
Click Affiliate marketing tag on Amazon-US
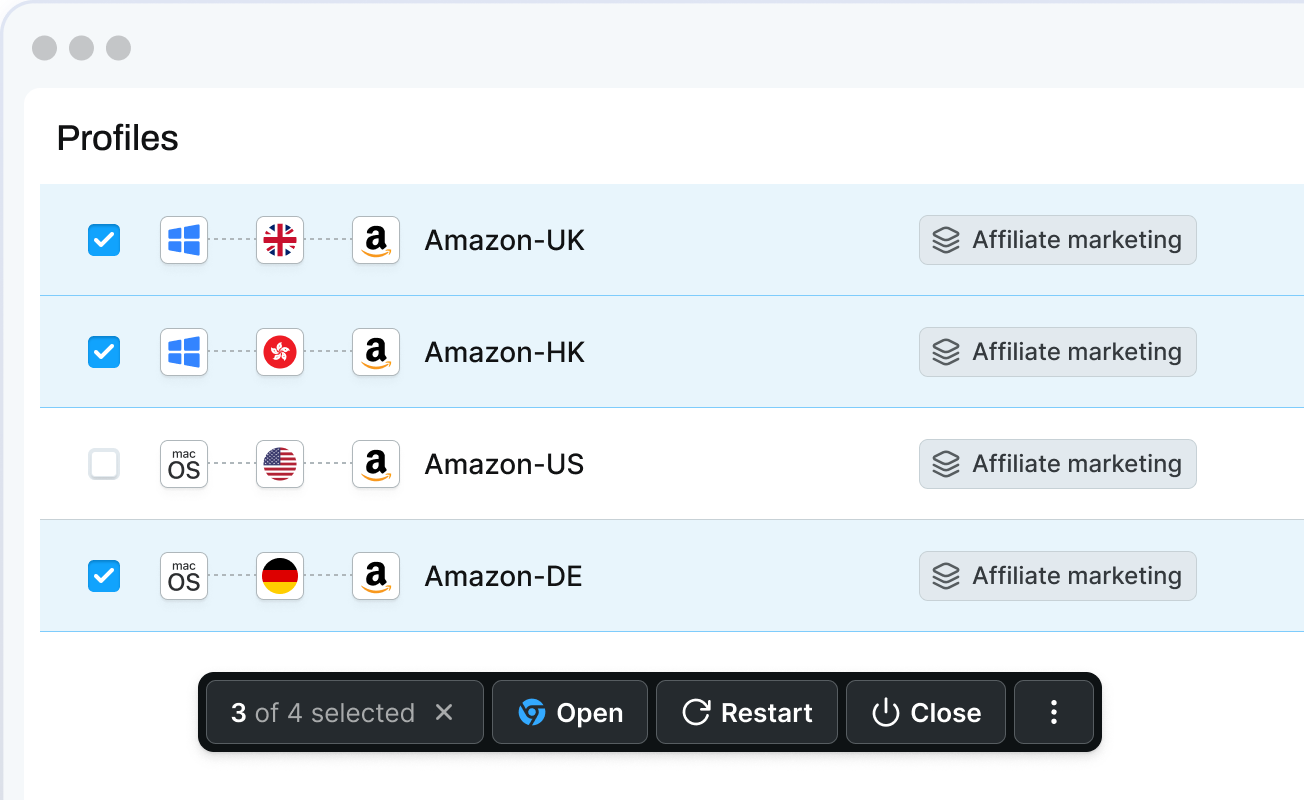coord(1057,464)
